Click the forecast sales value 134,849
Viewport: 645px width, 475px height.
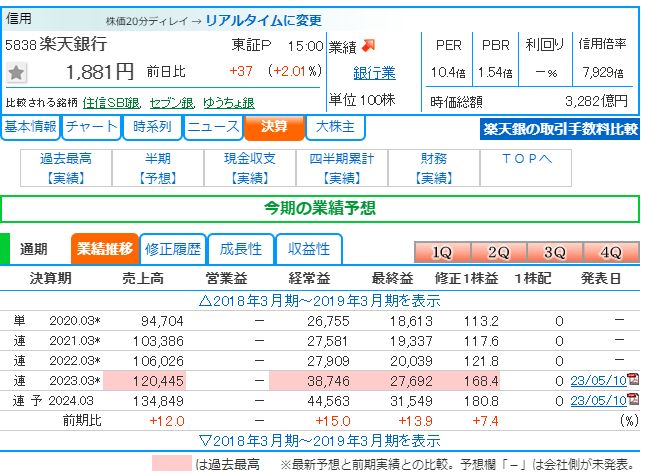click(158, 401)
